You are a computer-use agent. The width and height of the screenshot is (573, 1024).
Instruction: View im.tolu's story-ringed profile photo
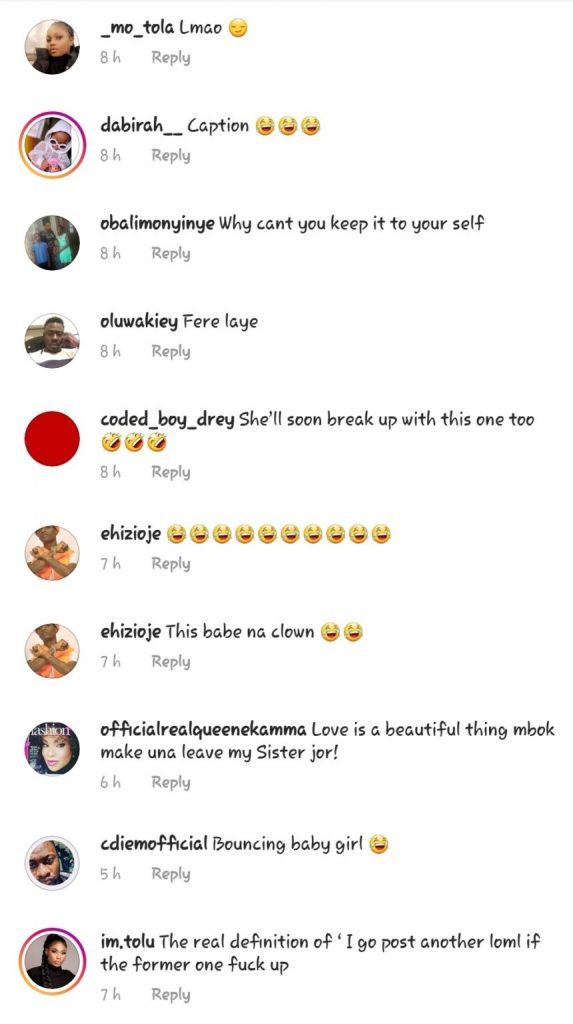[52, 961]
